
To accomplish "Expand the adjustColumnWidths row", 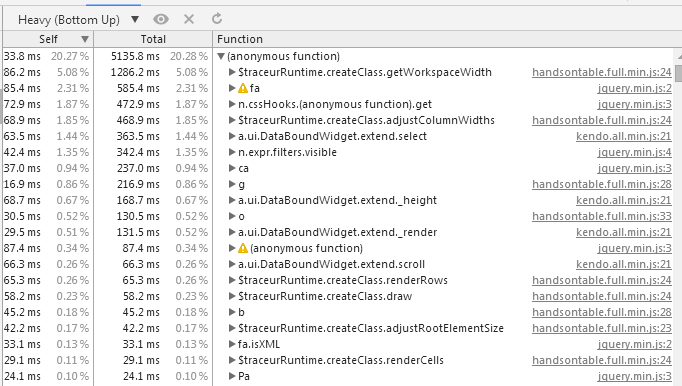I will tap(232, 120).
